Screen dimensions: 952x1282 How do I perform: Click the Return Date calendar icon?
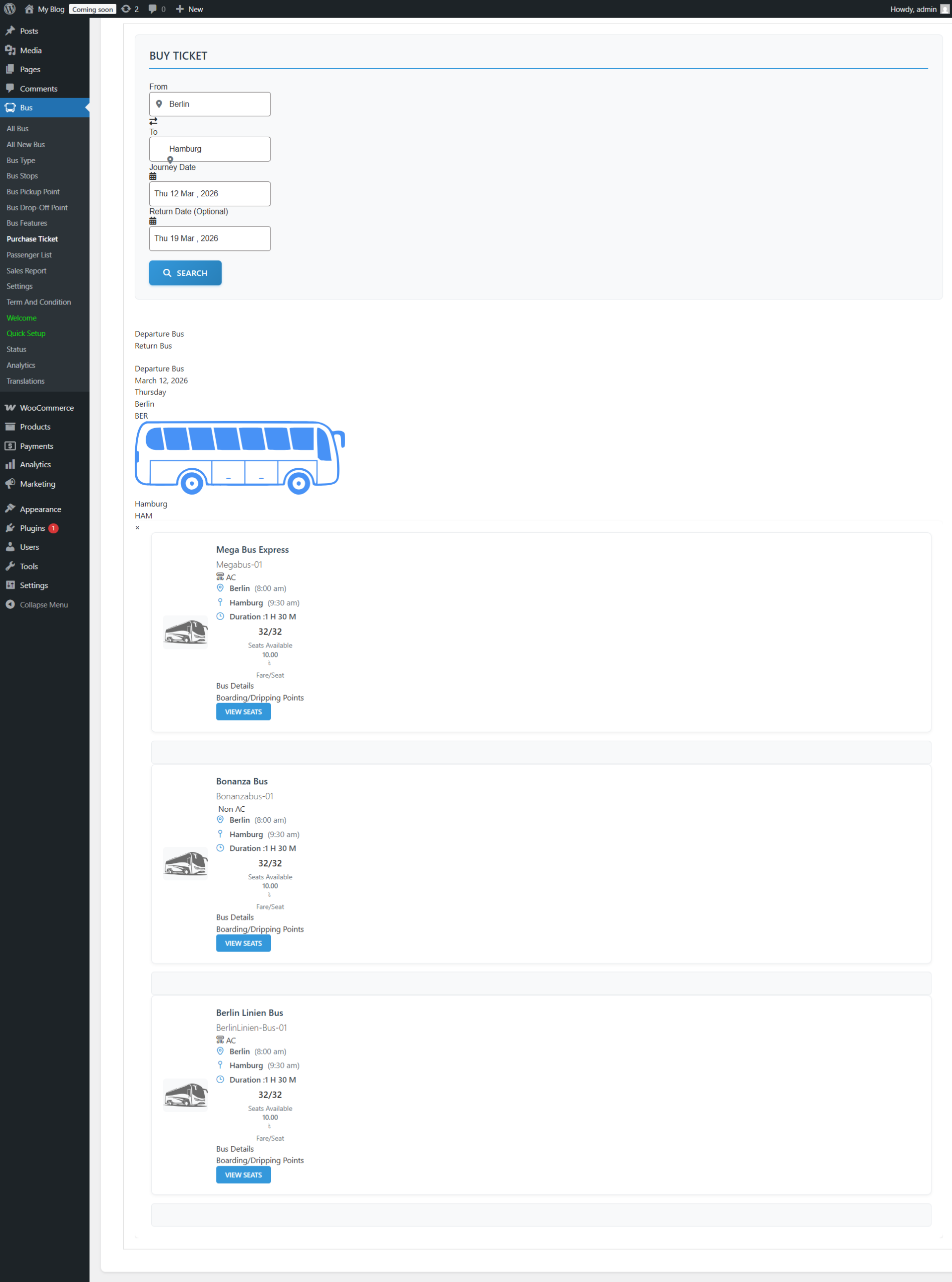[x=153, y=221]
